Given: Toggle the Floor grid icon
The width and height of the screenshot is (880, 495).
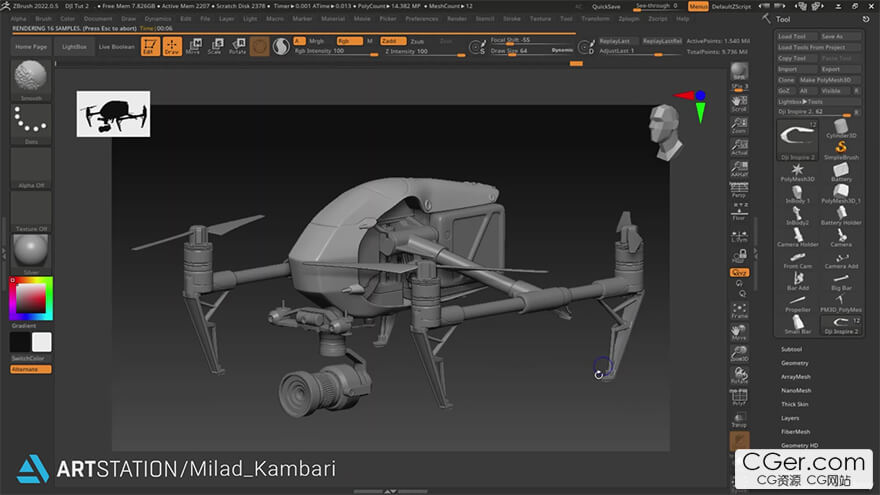Looking at the screenshot, I should (x=739, y=211).
